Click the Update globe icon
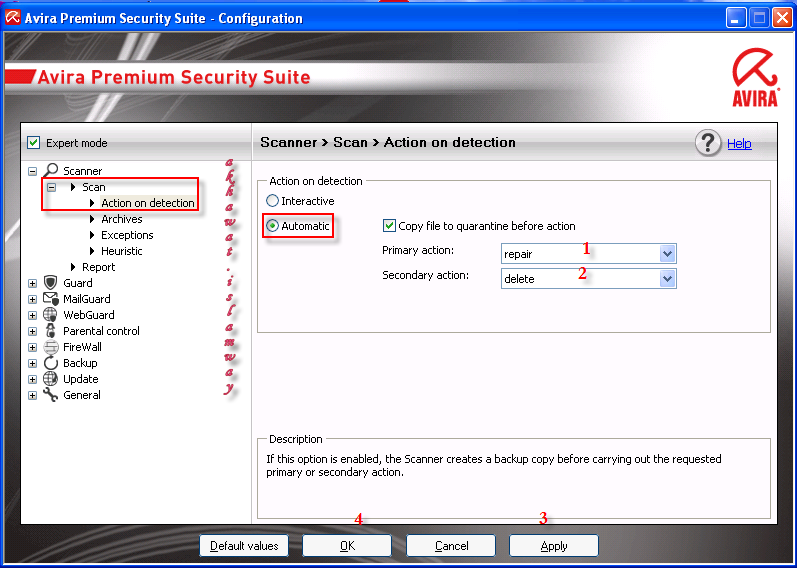The height and width of the screenshot is (568, 797). point(51,379)
